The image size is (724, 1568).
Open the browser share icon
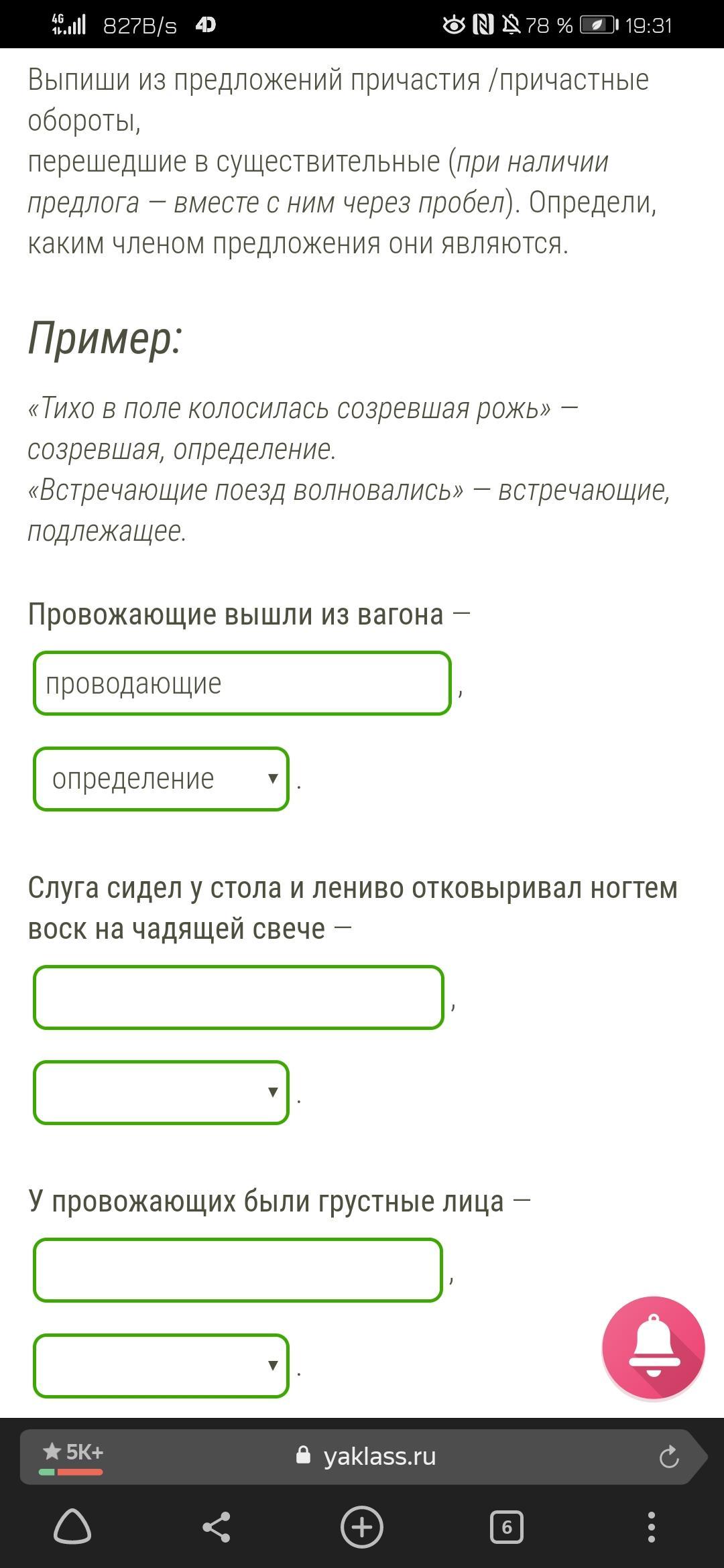point(216,1527)
